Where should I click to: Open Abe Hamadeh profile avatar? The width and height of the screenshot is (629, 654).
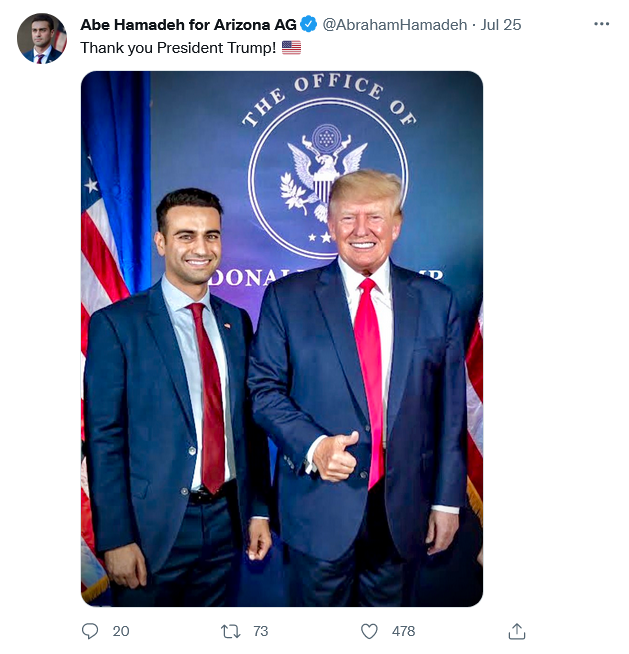click(x=42, y=38)
